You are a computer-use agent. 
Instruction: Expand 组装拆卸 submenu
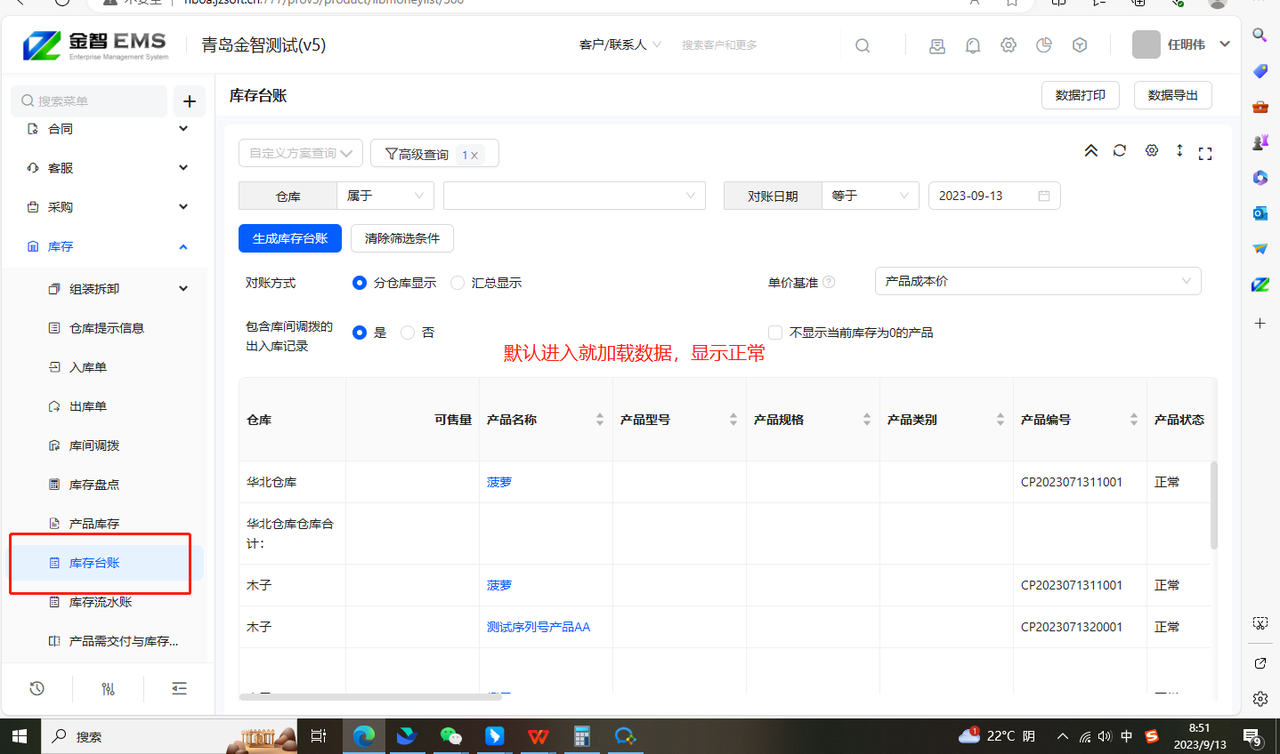pyautogui.click(x=183, y=289)
